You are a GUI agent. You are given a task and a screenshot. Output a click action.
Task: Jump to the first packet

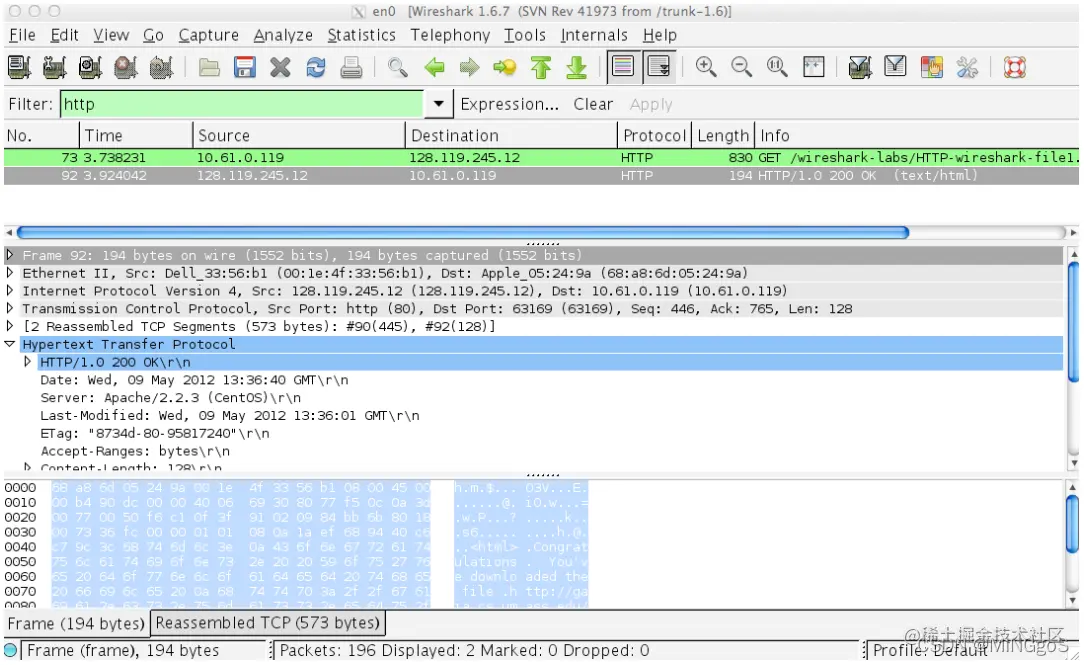point(541,67)
